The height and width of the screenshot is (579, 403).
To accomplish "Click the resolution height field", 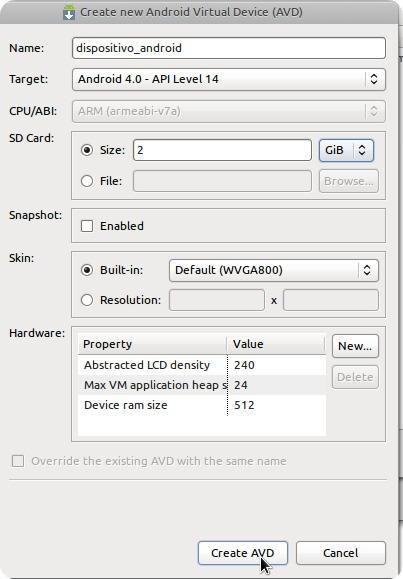I will pos(331,300).
